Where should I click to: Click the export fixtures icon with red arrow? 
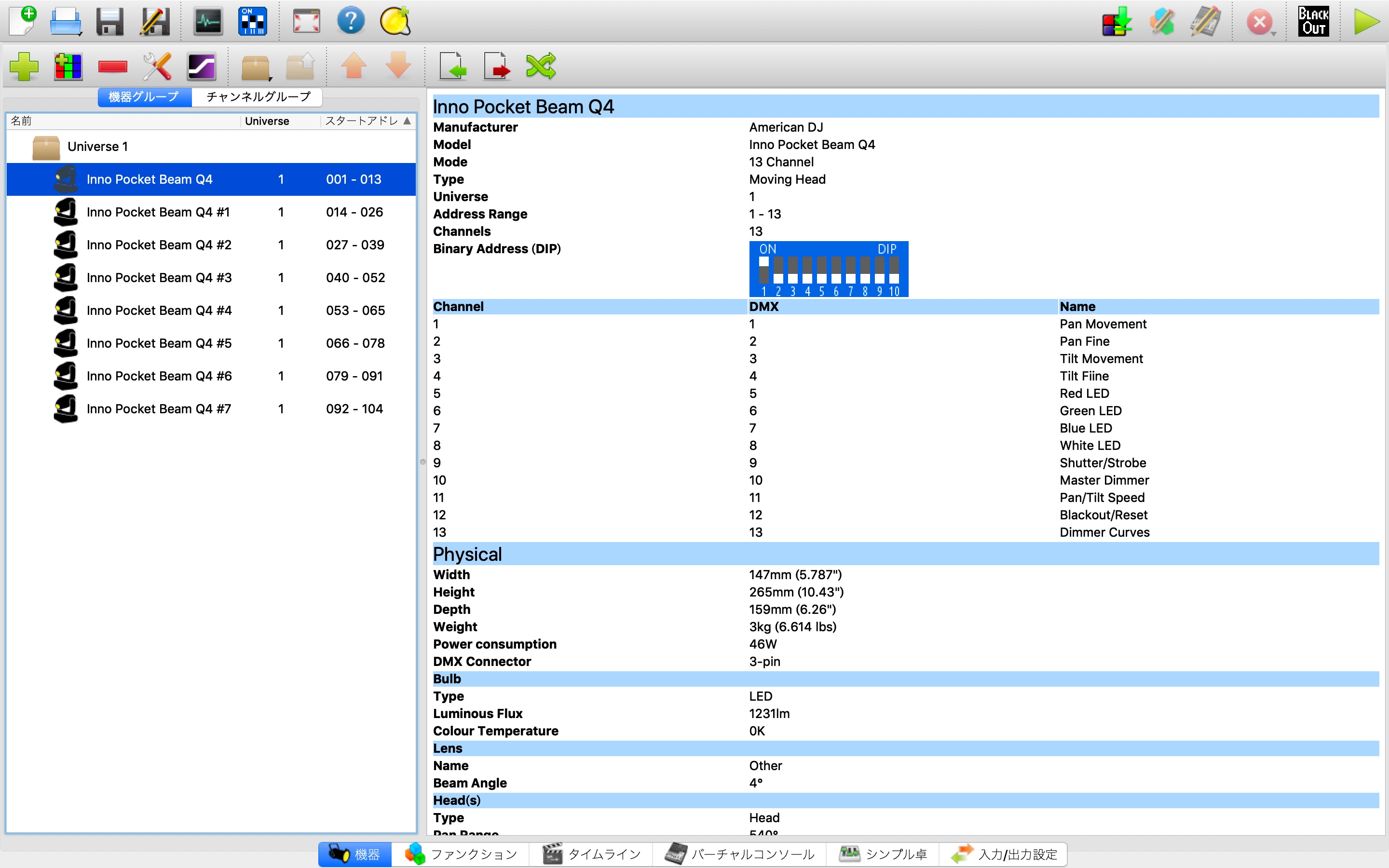(497, 66)
